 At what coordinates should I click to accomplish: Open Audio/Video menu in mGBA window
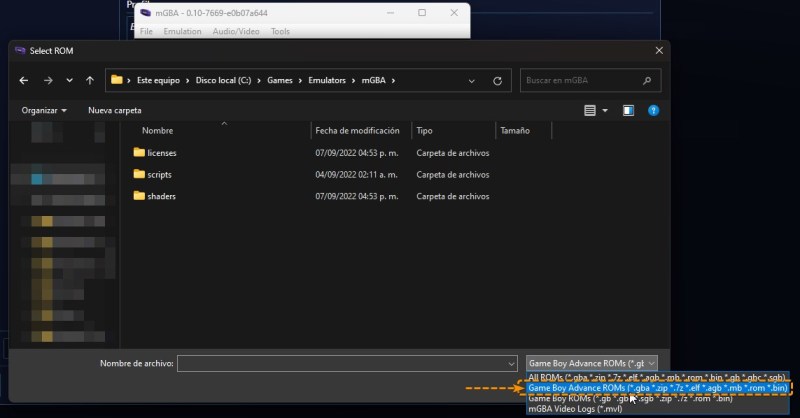pos(236,32)
